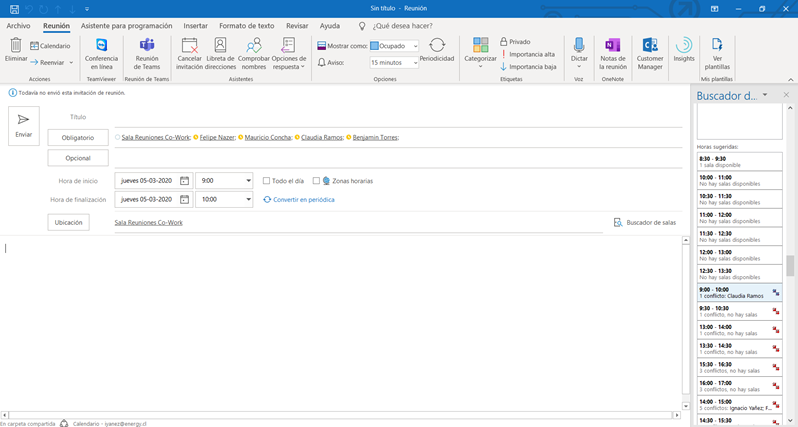Click the Obligatorio button
This screenshot has width=798, height=427.
78,137
